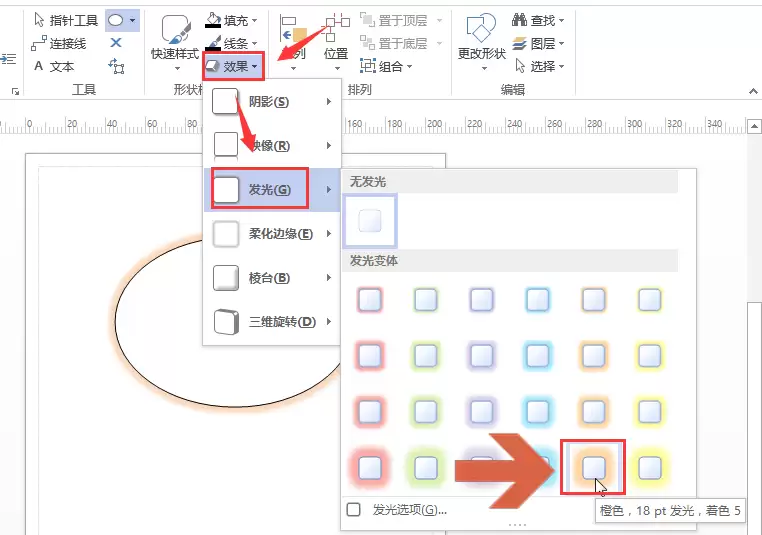Open the 选择 select menu

[539, 66]
